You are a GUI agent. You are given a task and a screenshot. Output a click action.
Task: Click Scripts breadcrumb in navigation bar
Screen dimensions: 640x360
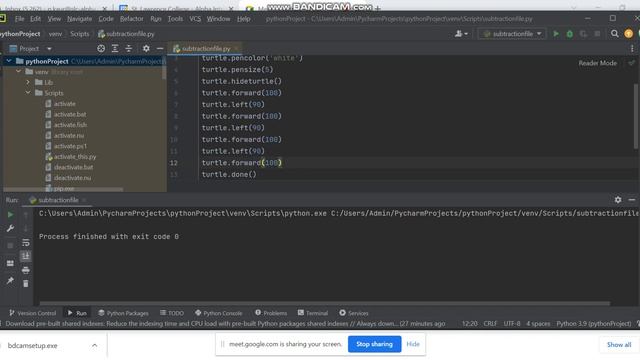click(x=79, y=34)
